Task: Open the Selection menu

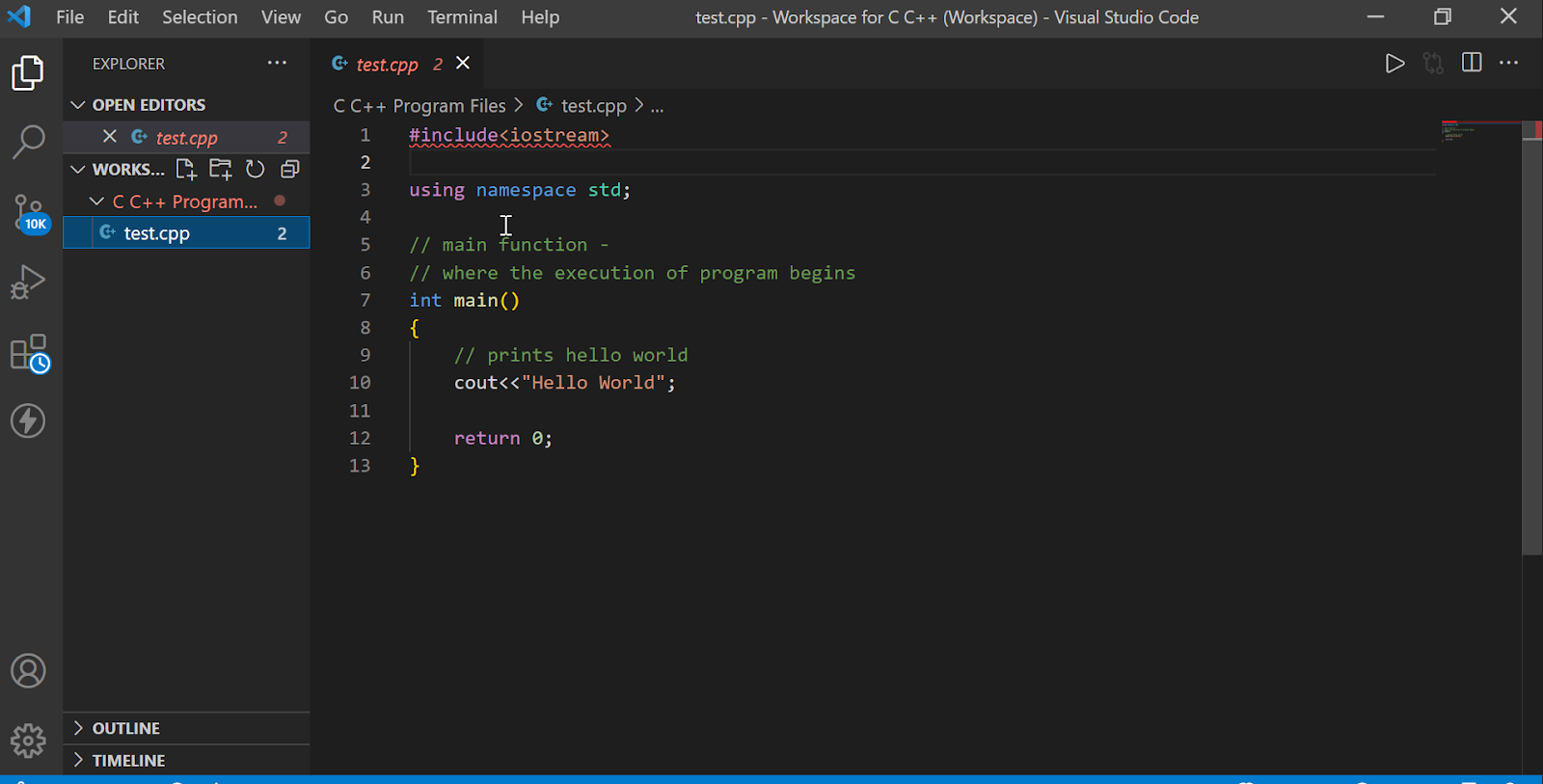Action: (x=200, y=17)
